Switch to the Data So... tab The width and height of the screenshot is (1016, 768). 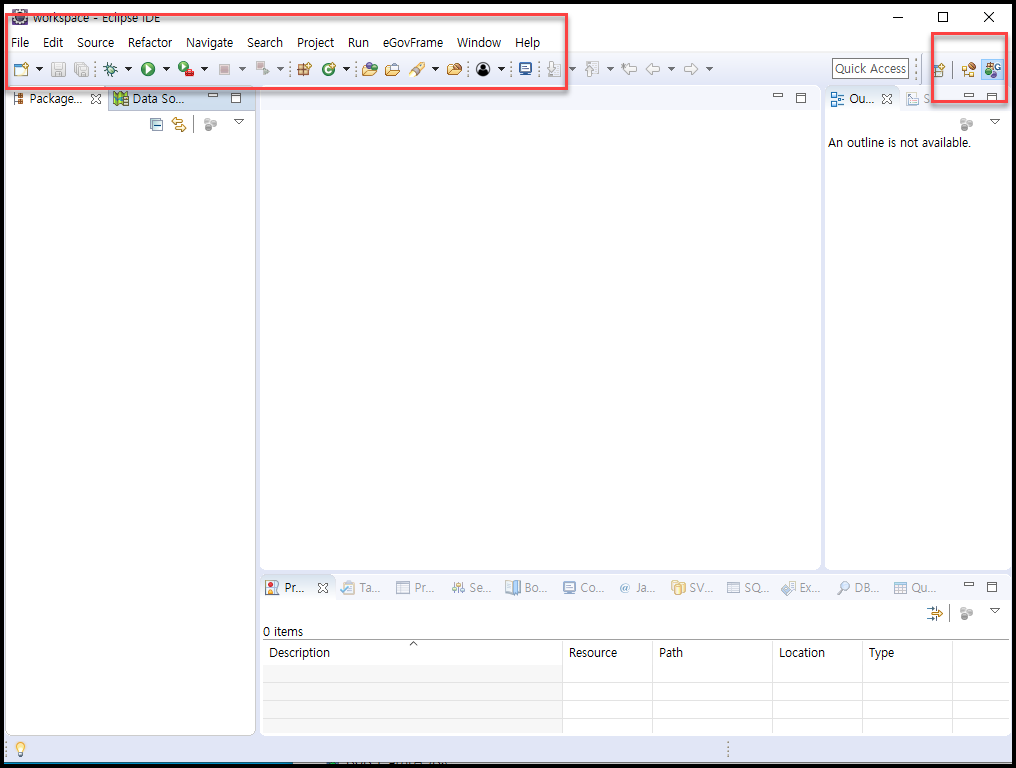[x=149, y=99]
